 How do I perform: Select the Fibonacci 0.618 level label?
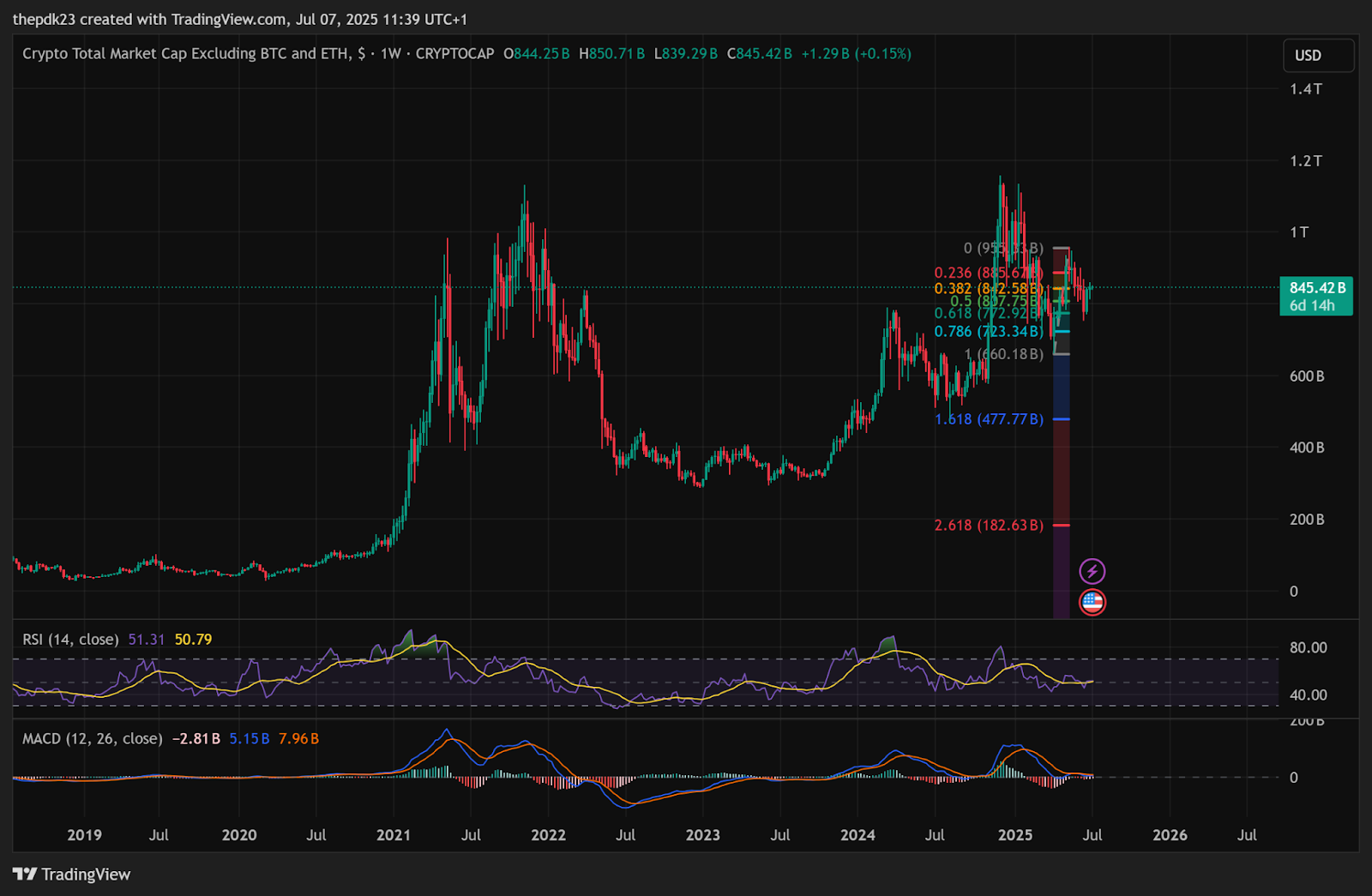(x=988, y=313)
